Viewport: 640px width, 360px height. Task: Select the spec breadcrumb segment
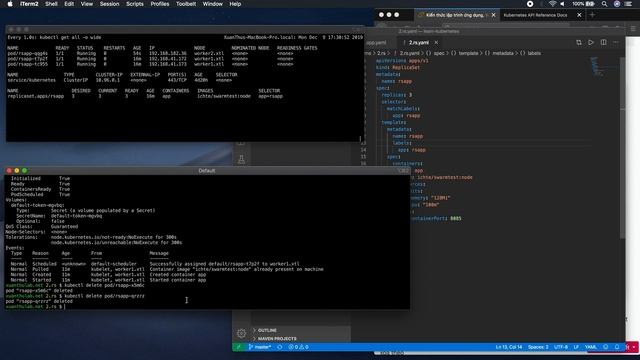(439, 53)
